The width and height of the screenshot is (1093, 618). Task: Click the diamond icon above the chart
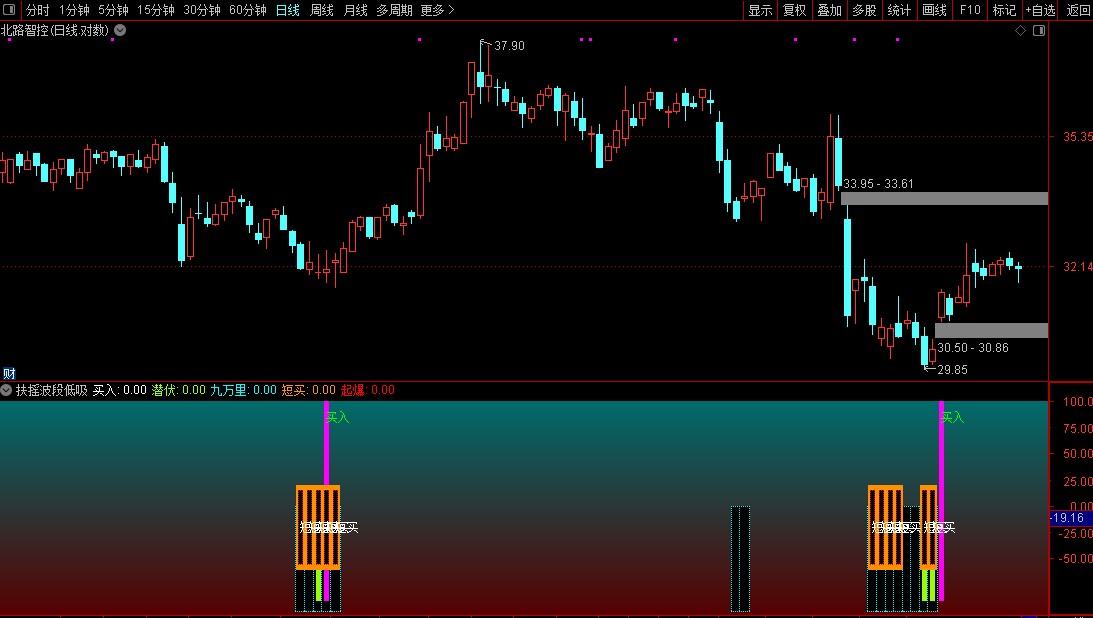pos(1021,31)
